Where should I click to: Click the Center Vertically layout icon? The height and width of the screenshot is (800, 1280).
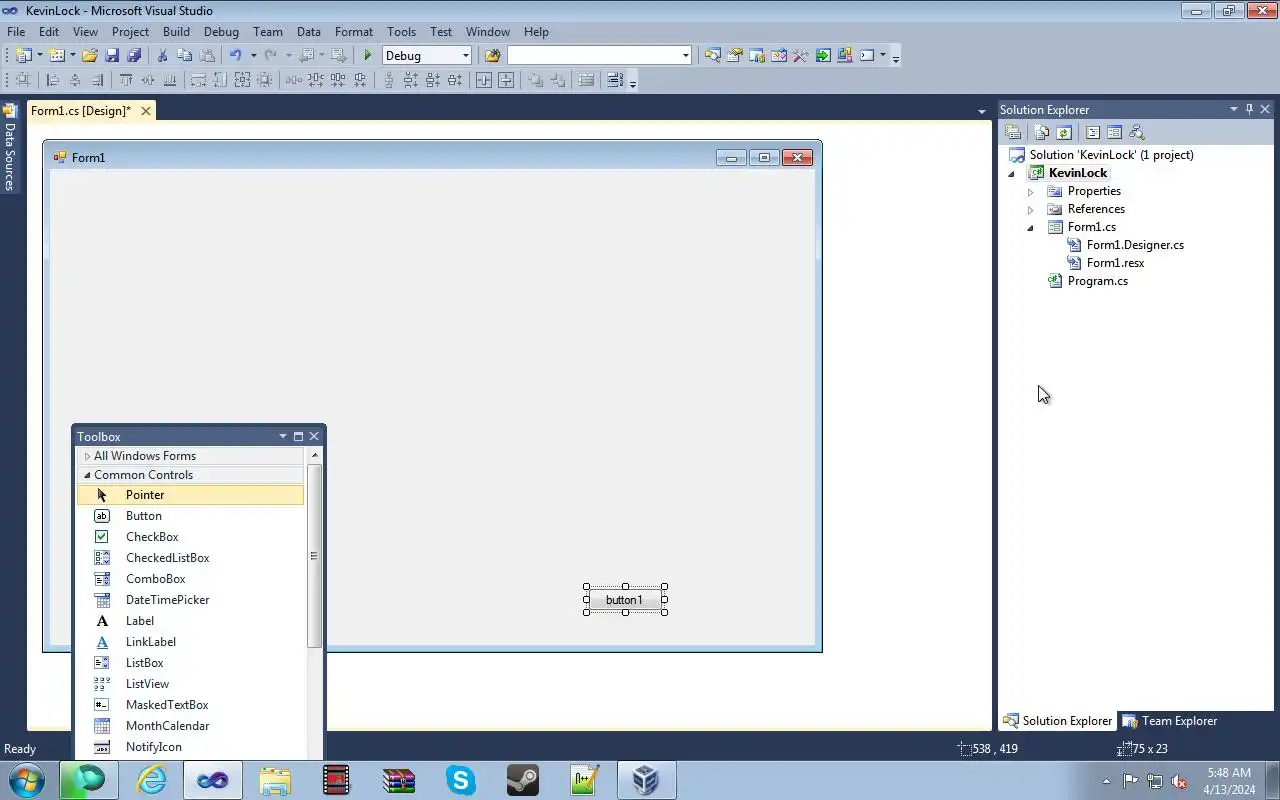pyautogui.click(x=506, y=80)
